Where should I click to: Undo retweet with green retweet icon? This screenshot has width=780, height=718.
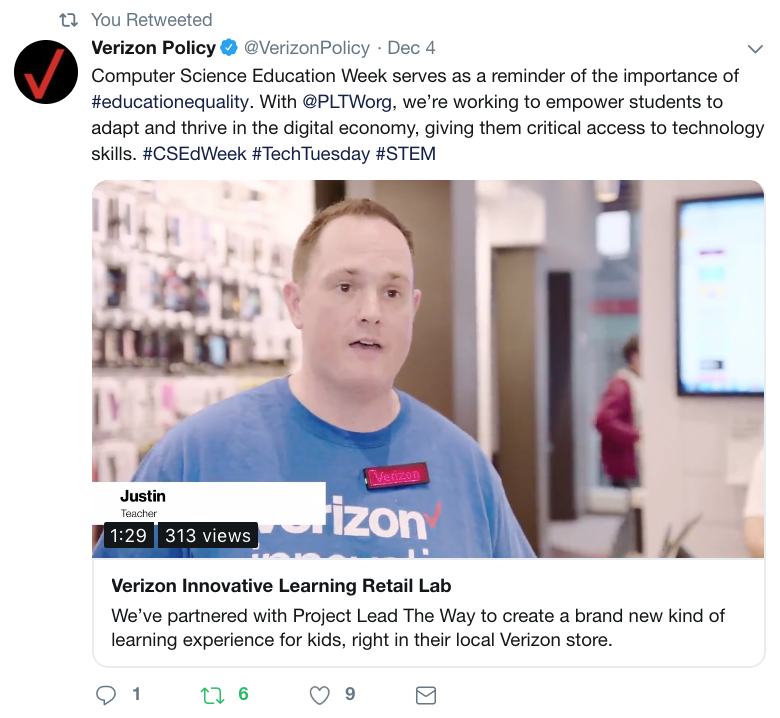[x=212, y=695]
